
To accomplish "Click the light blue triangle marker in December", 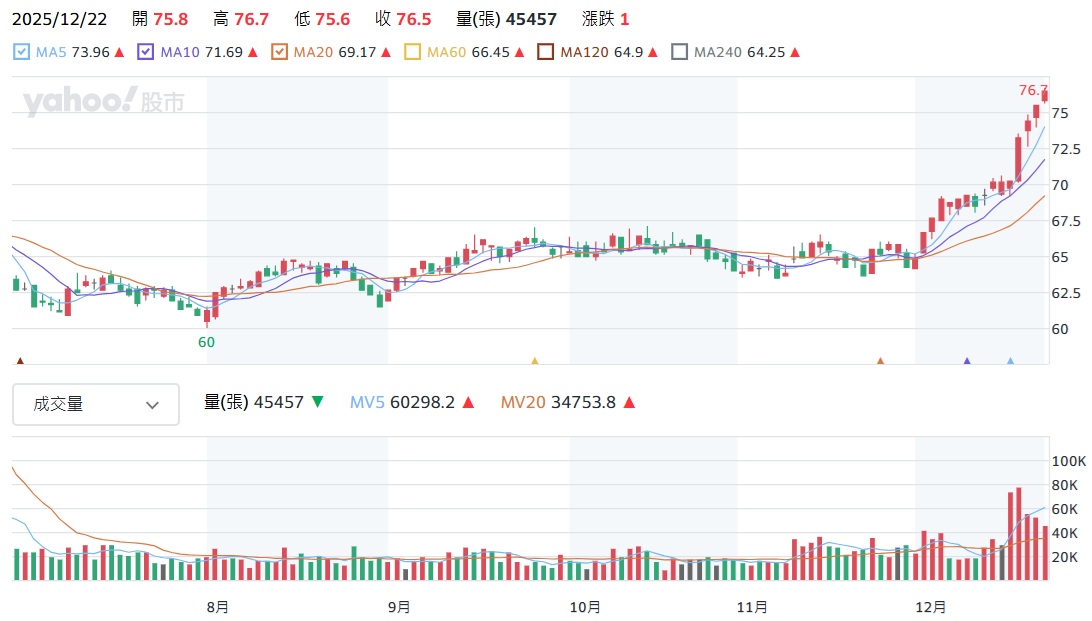I will coord(1010,361).
